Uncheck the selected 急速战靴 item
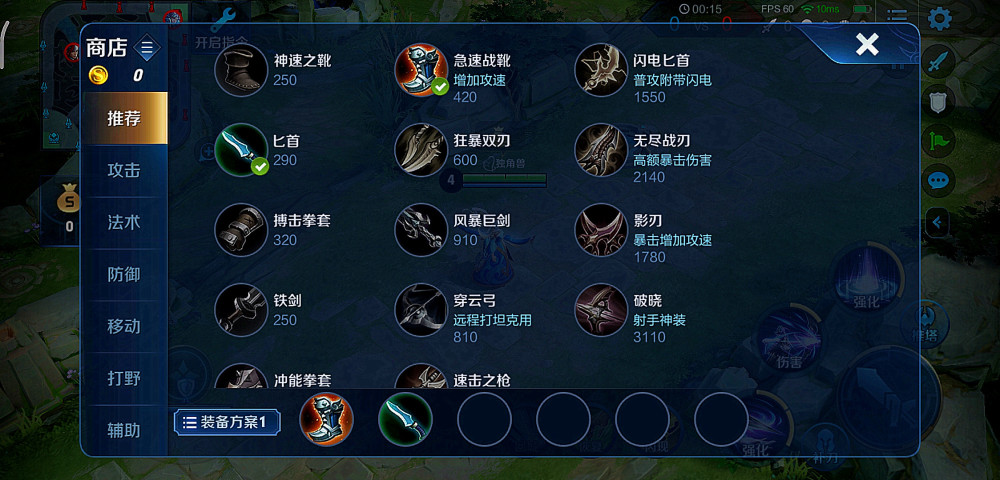The height and width of the screenshot is (480, 1000). click(421, 70)
